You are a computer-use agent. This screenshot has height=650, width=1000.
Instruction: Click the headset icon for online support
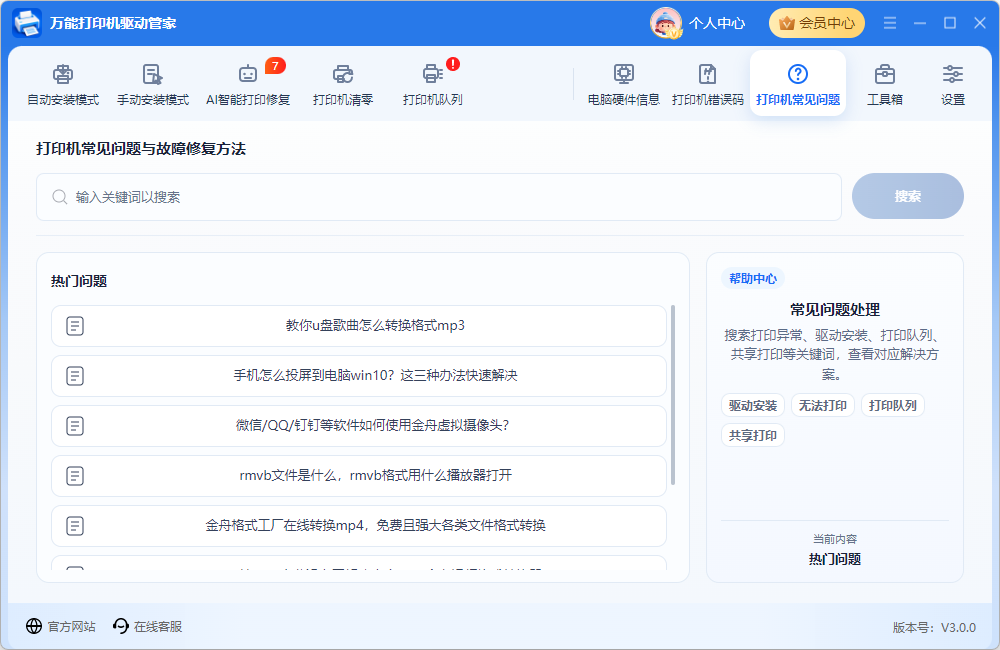click(121, 626)
